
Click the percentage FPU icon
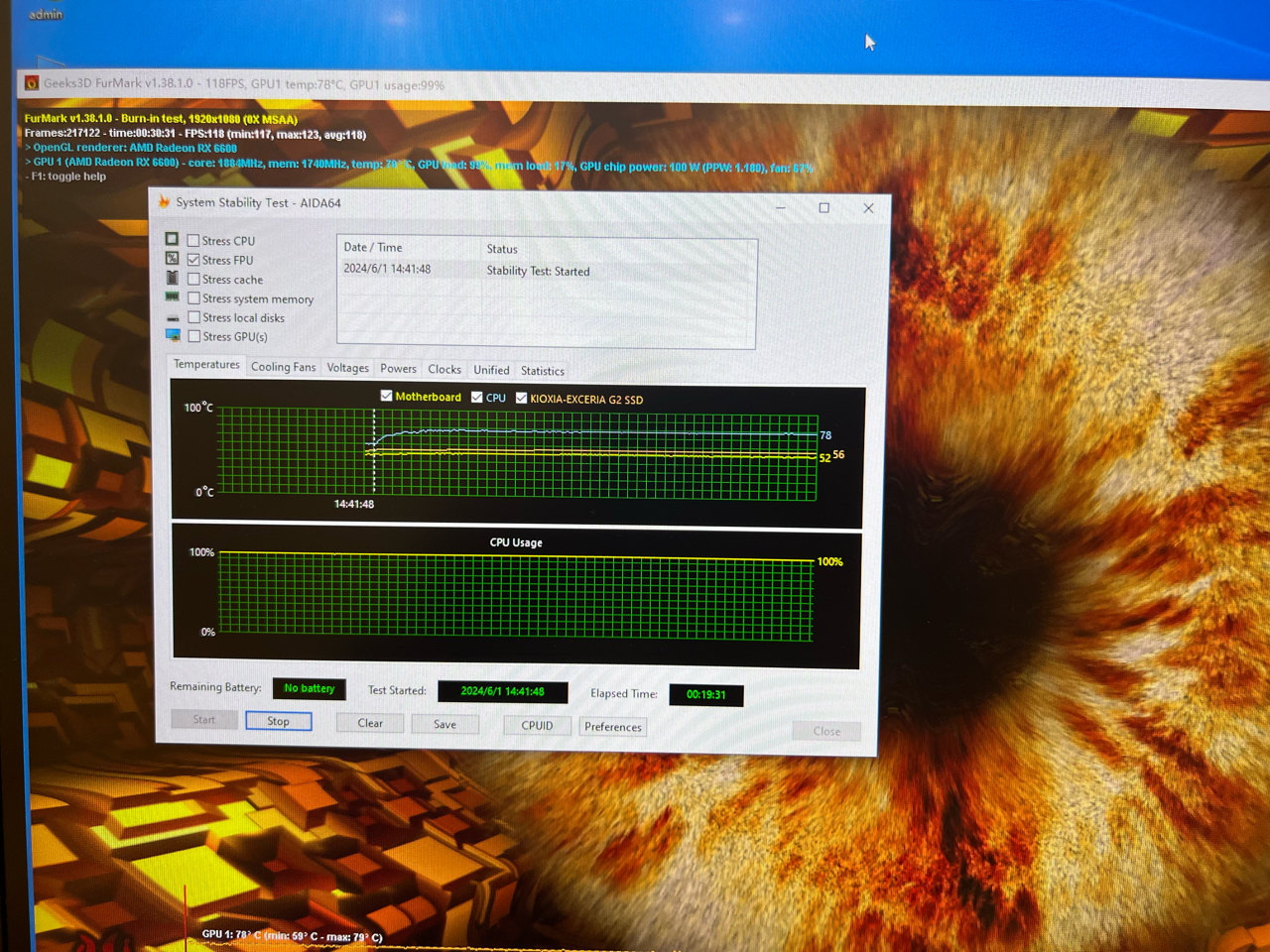point(174,259)
